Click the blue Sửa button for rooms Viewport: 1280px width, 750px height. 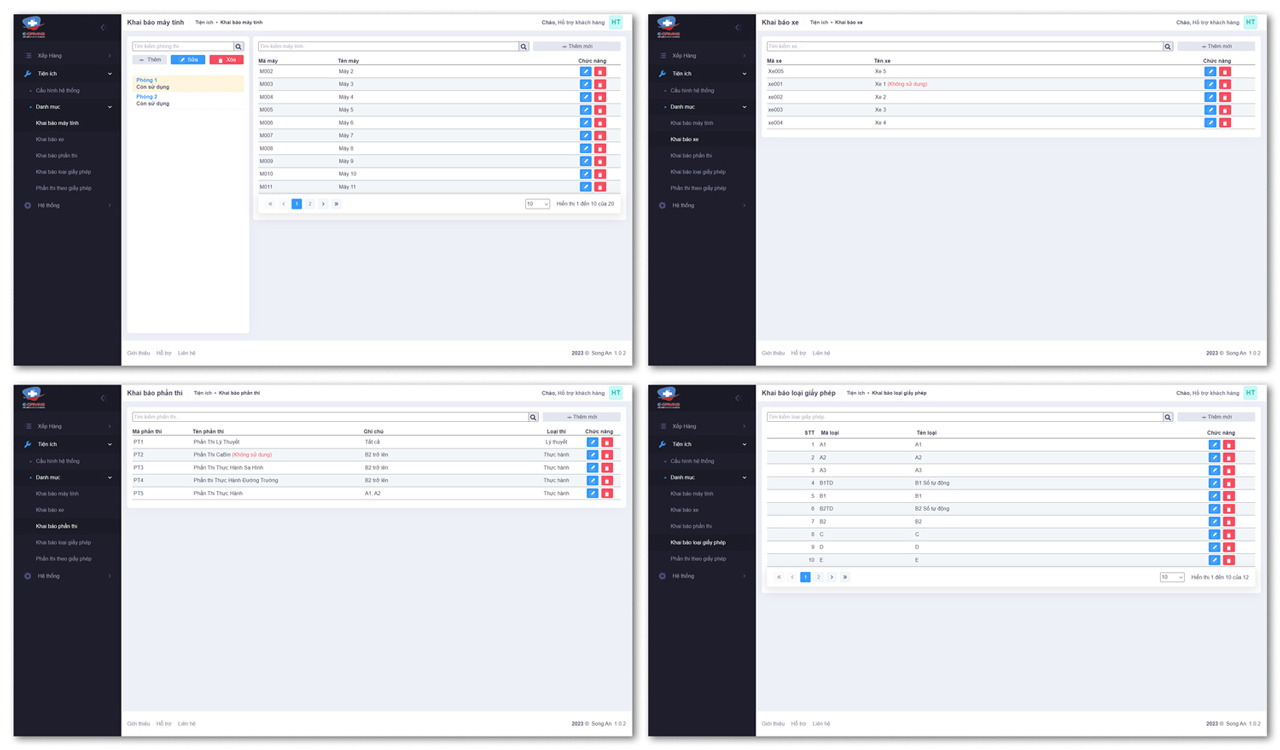click(x=187, y=60)
